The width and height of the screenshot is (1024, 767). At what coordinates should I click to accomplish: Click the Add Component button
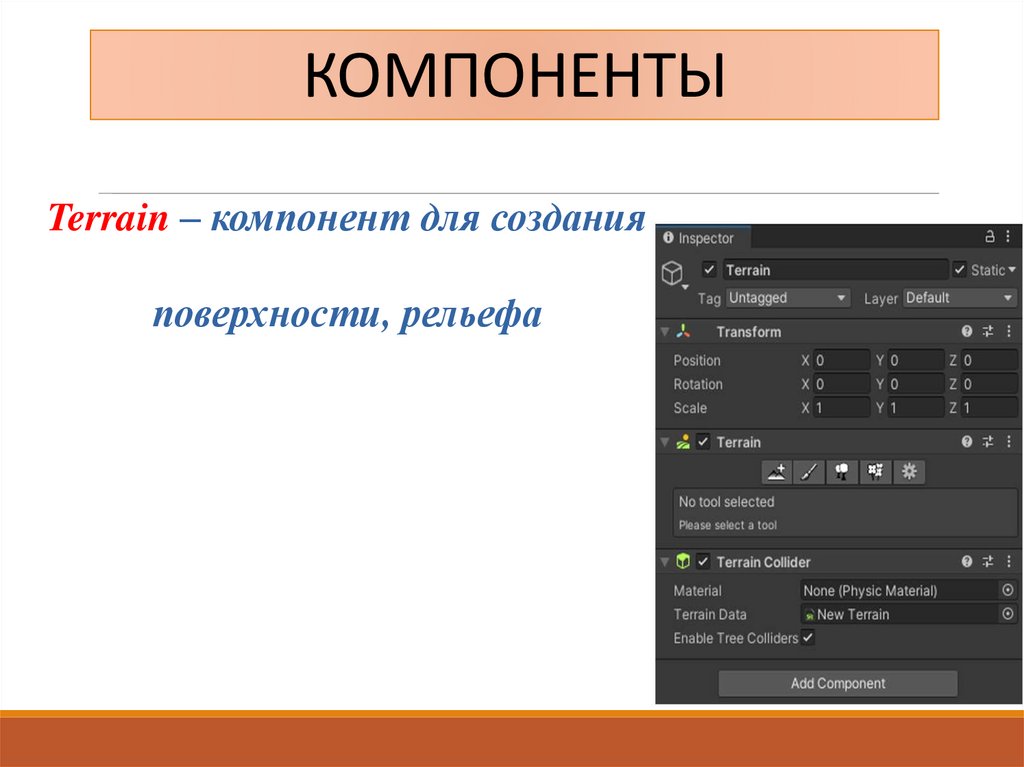point(838,683)
